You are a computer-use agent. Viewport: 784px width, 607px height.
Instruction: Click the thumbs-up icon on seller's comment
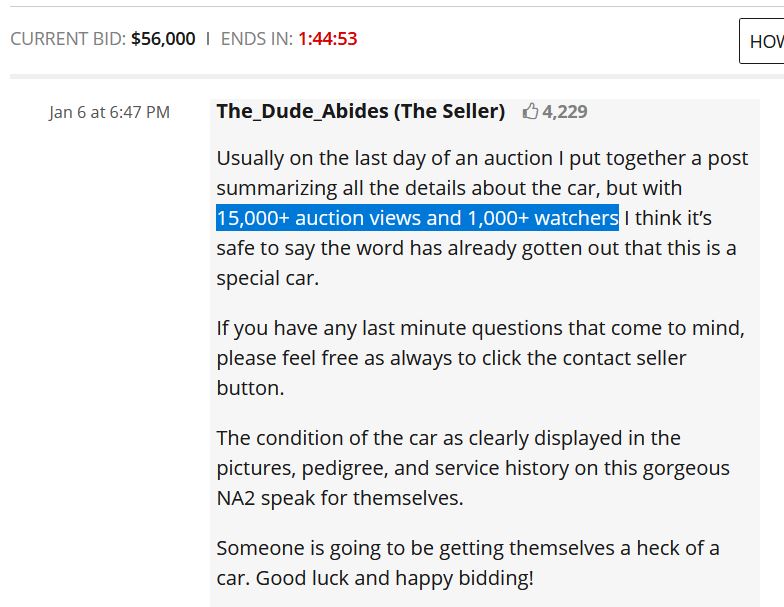530,112
